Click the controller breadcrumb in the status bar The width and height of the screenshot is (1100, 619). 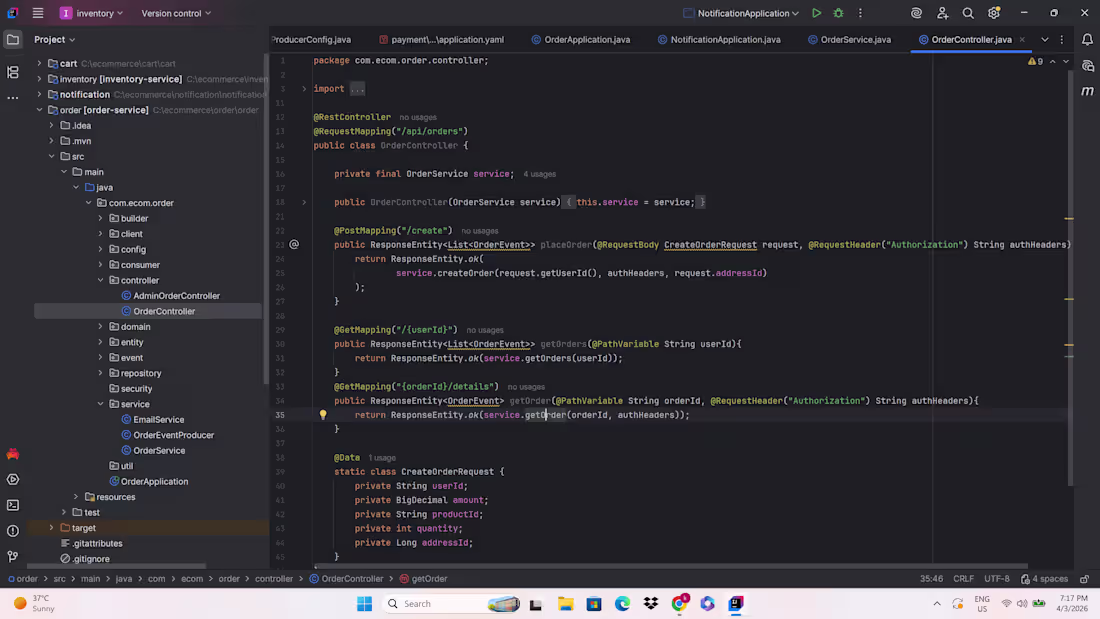pos(275,578)
